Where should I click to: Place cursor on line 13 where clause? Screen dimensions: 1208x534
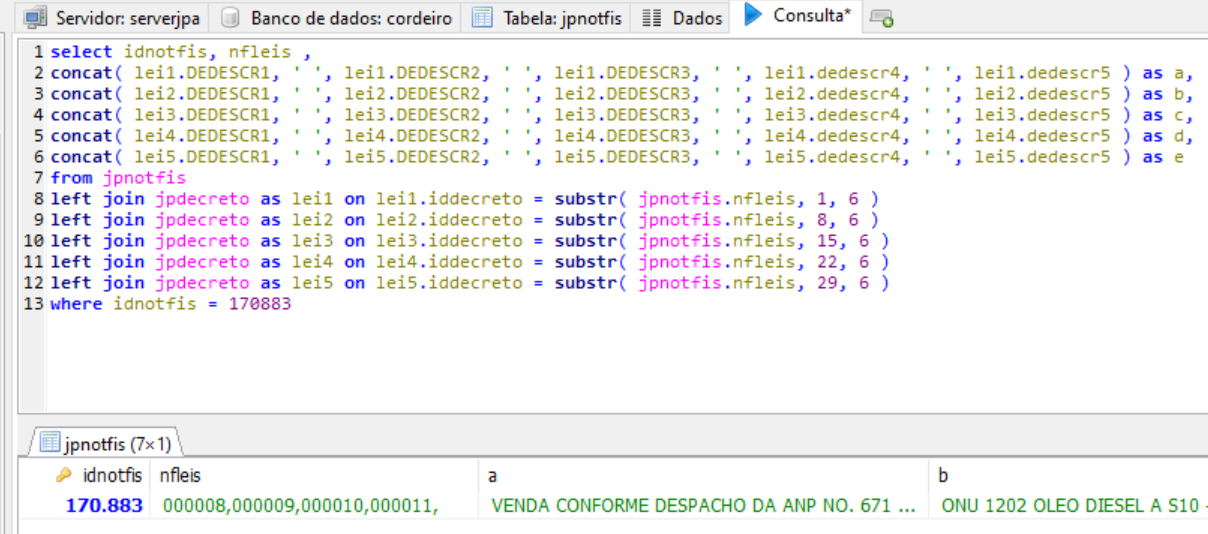pos(170,304)
